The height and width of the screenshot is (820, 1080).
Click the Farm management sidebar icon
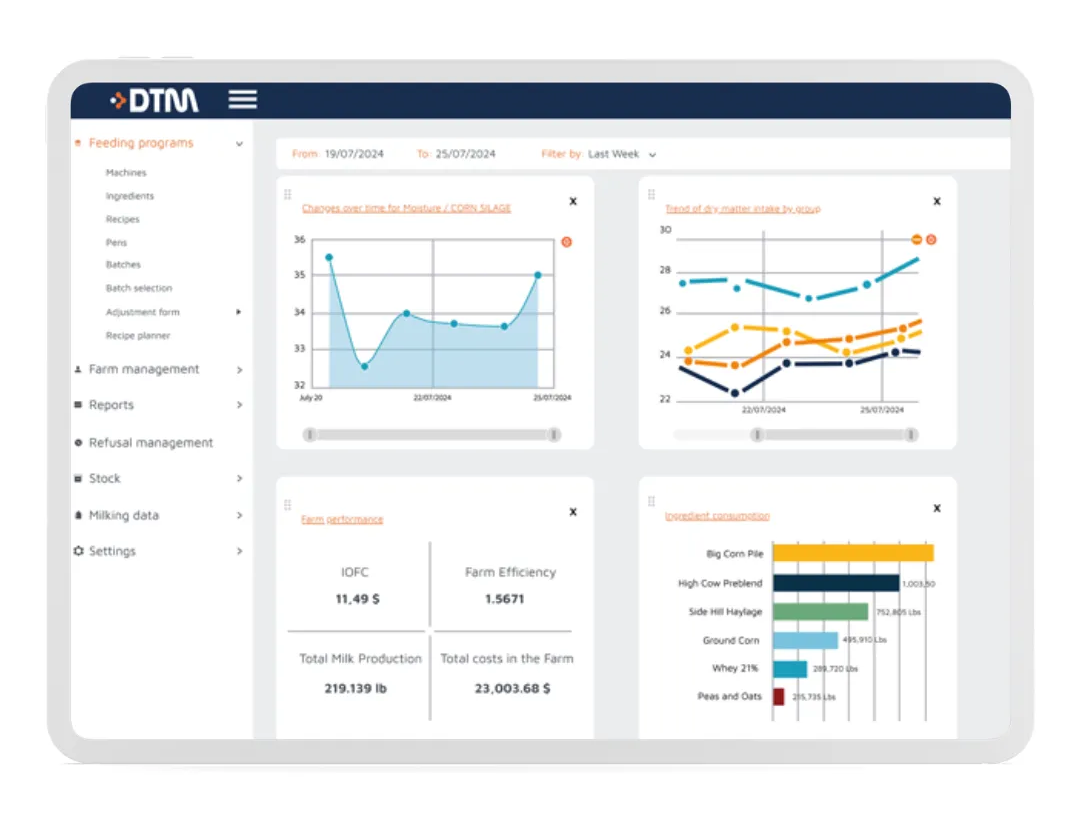click(x=79, y=369)
